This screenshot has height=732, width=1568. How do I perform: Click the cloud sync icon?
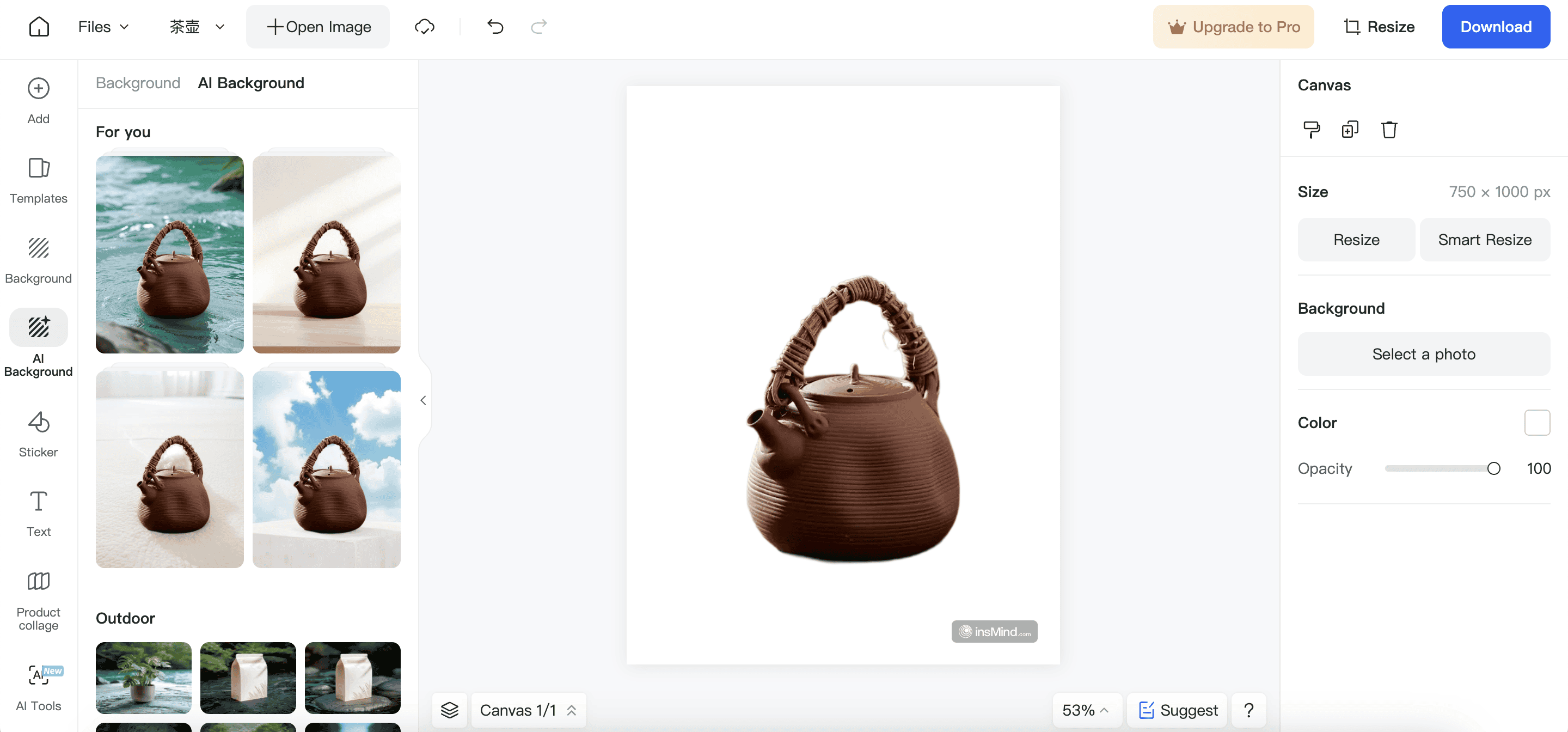[x=424, y=27]
